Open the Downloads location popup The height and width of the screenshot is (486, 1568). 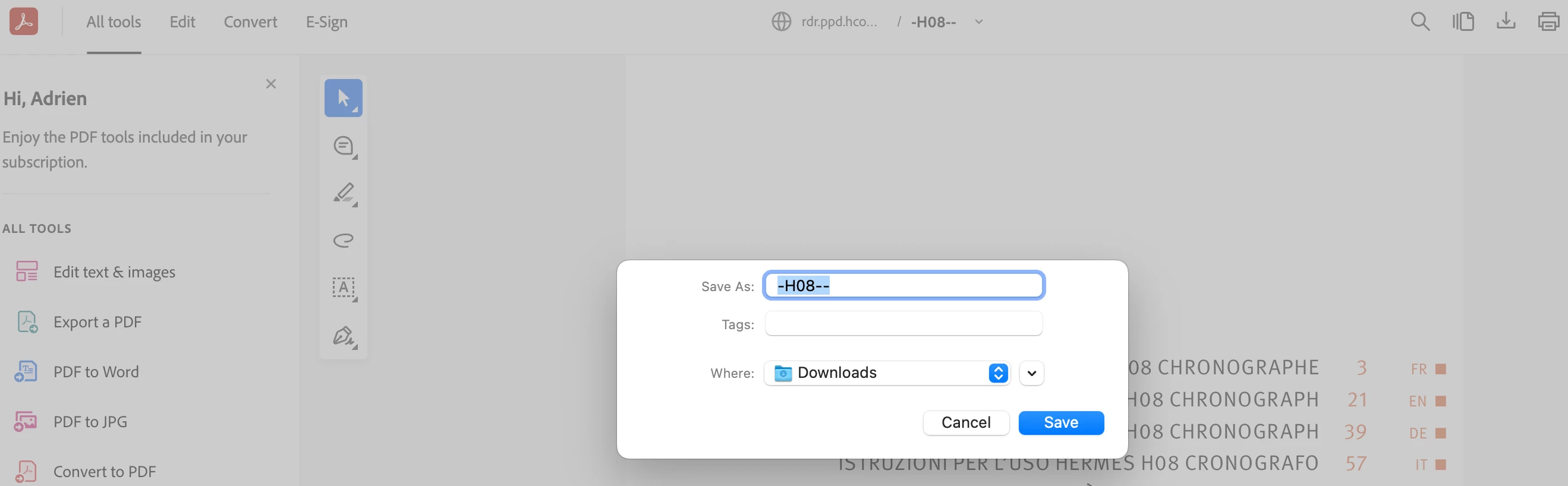click(x=887, y=373)
